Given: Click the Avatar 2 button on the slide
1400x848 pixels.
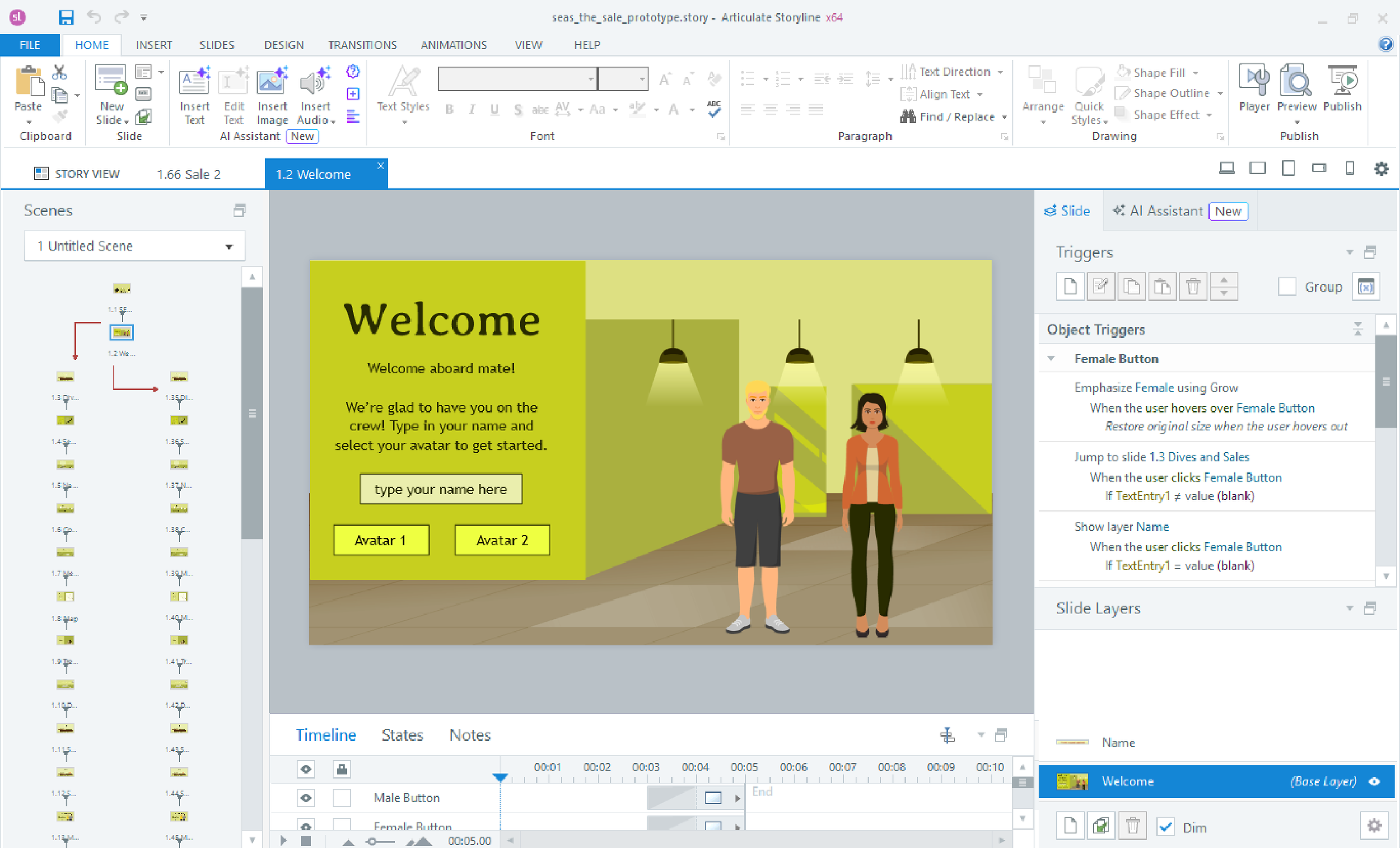Looking at the screenshot, I should coord(502,540).
